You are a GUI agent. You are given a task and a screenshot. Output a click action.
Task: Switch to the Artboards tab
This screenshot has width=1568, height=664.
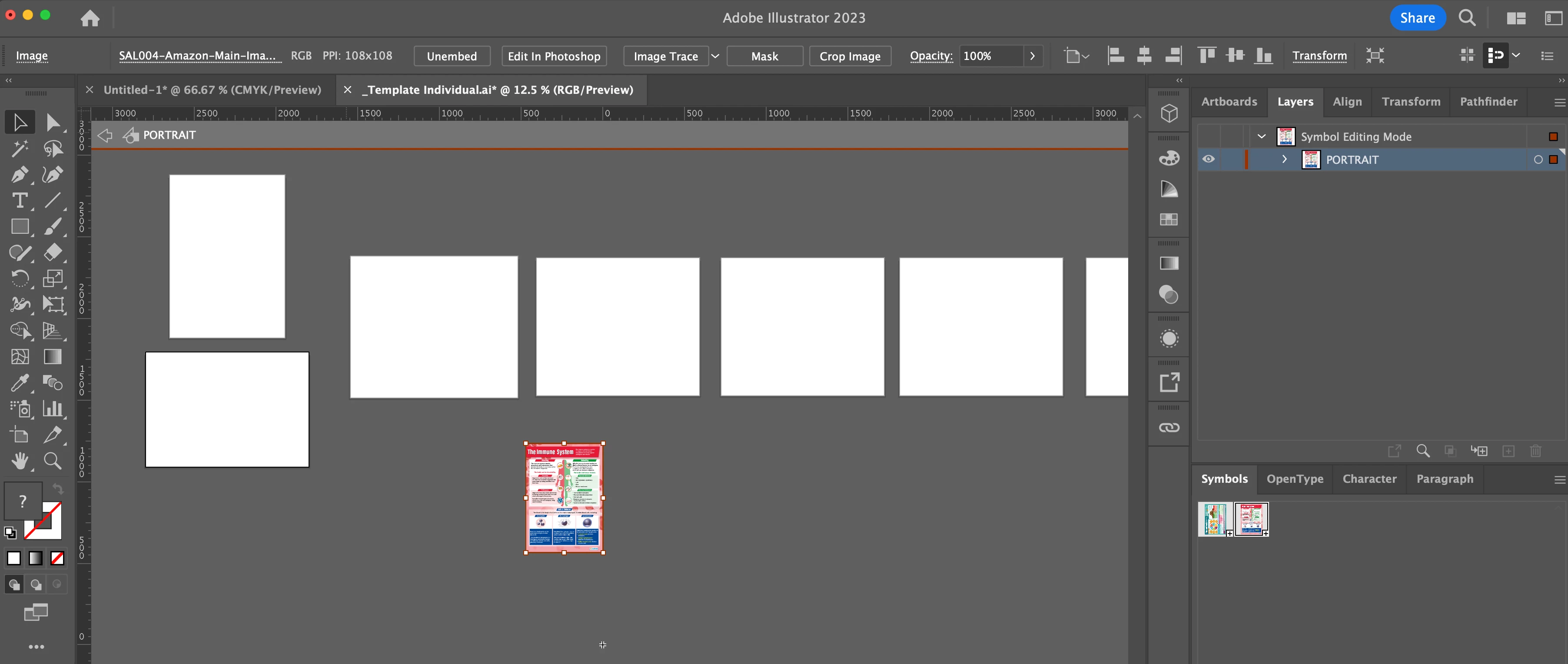pyautogui.click(x=1228, y=102)
